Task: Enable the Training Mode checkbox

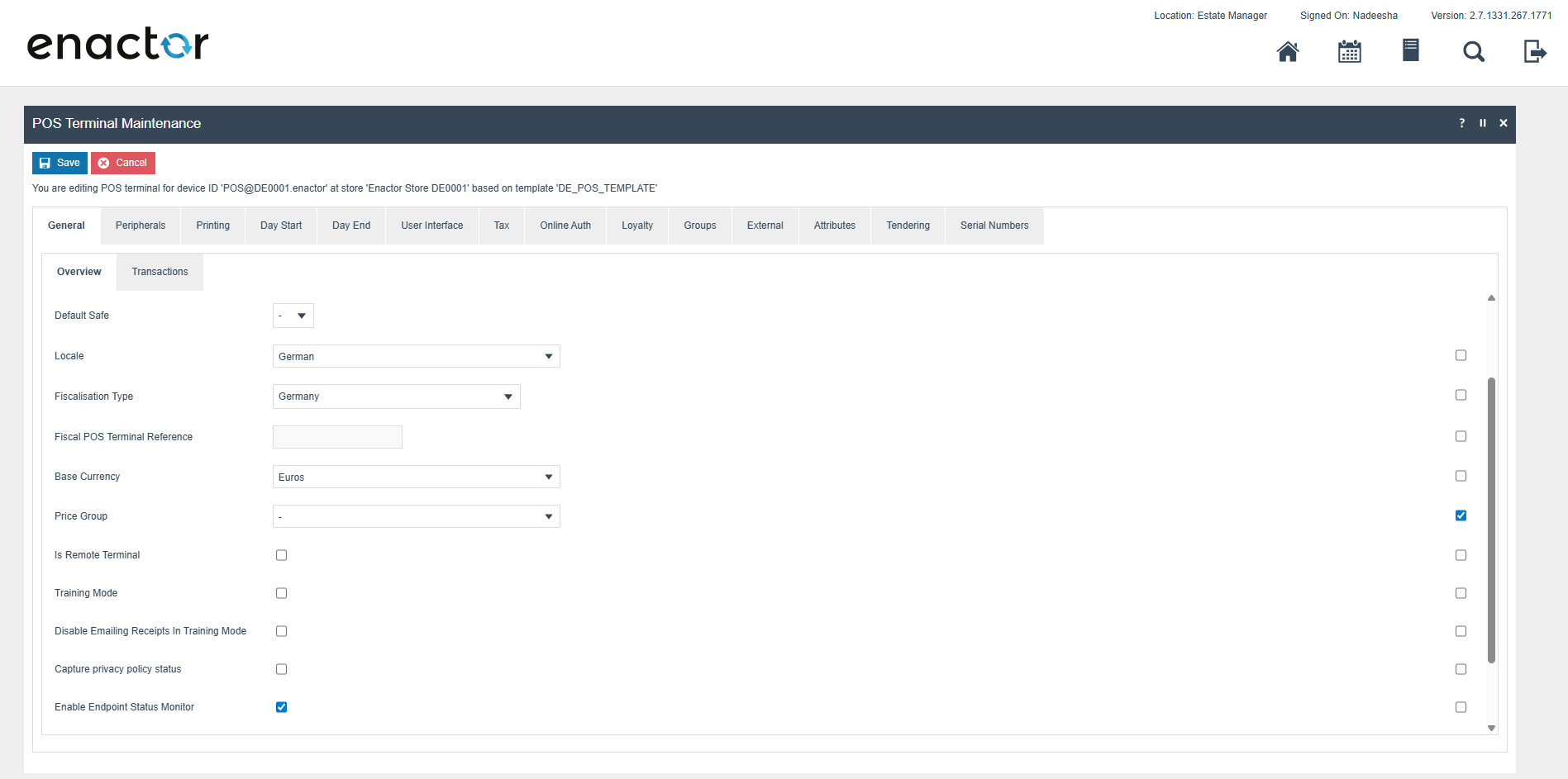Action: (x=282, y=593)
